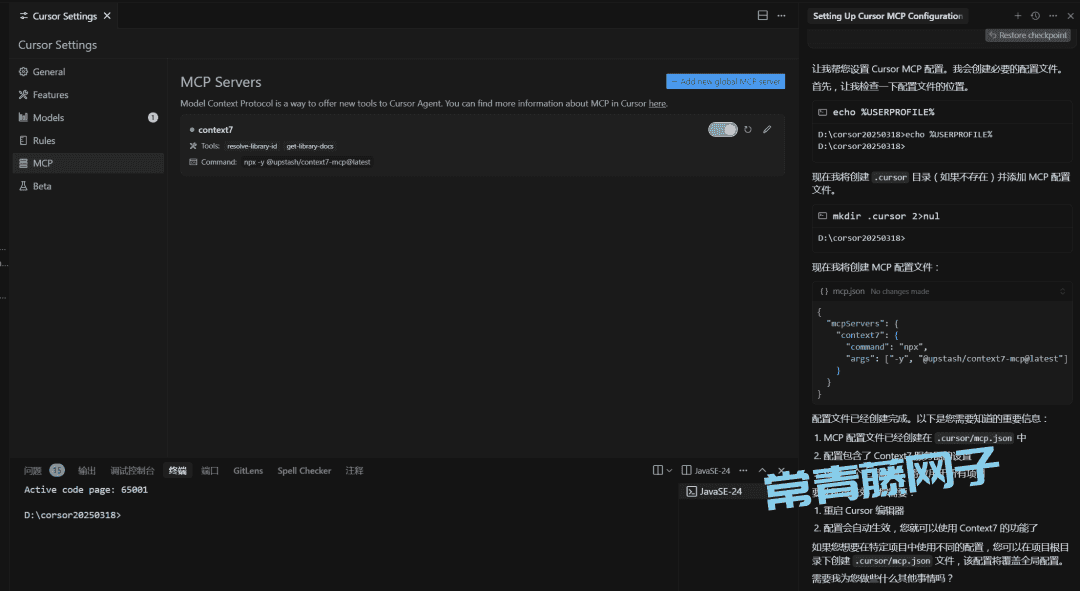This screenshot has width=1080, height=591.
Task: Close the chat panel
Action: [x=1070, y=15]
